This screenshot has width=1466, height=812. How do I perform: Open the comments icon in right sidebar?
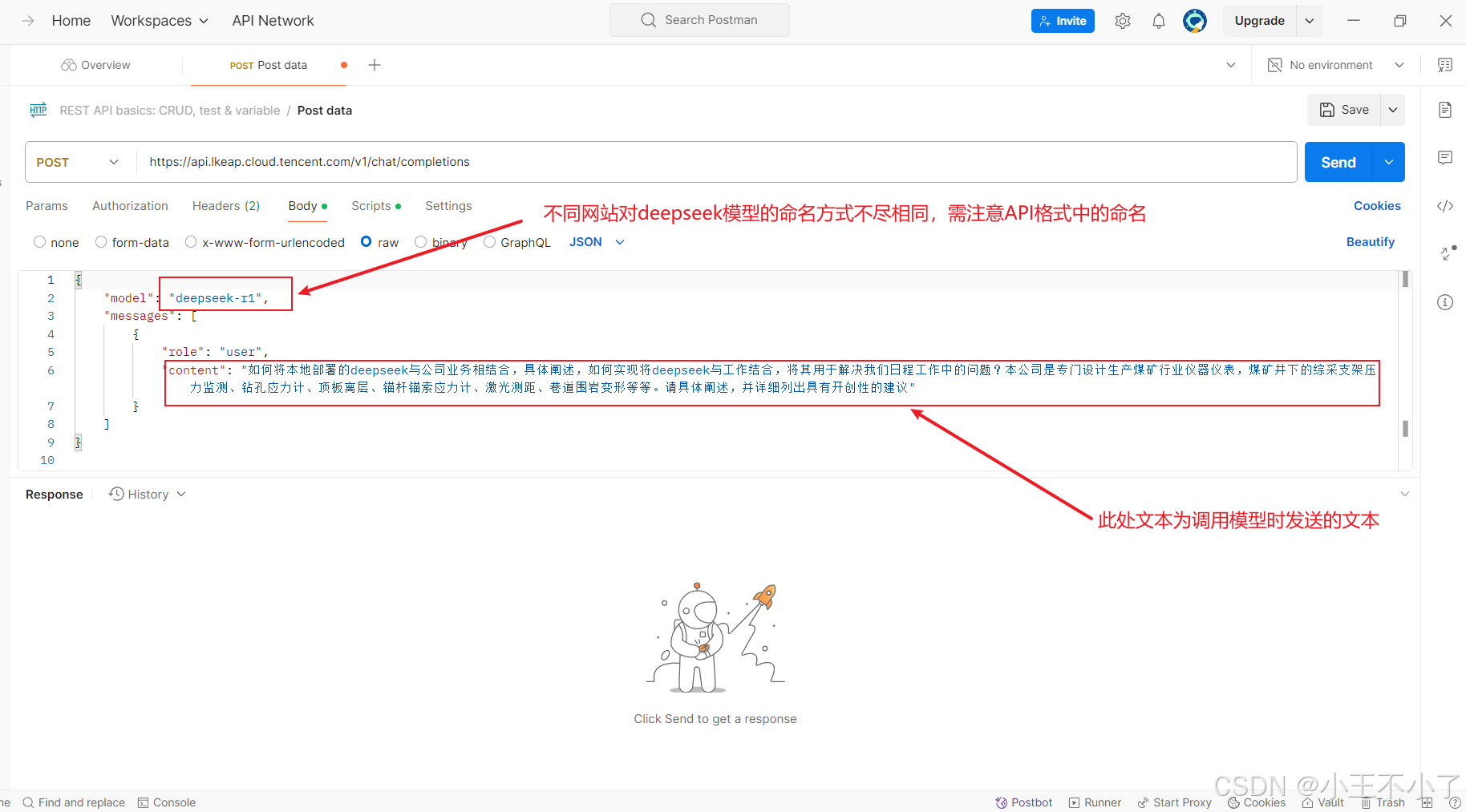coord(1445,158)
